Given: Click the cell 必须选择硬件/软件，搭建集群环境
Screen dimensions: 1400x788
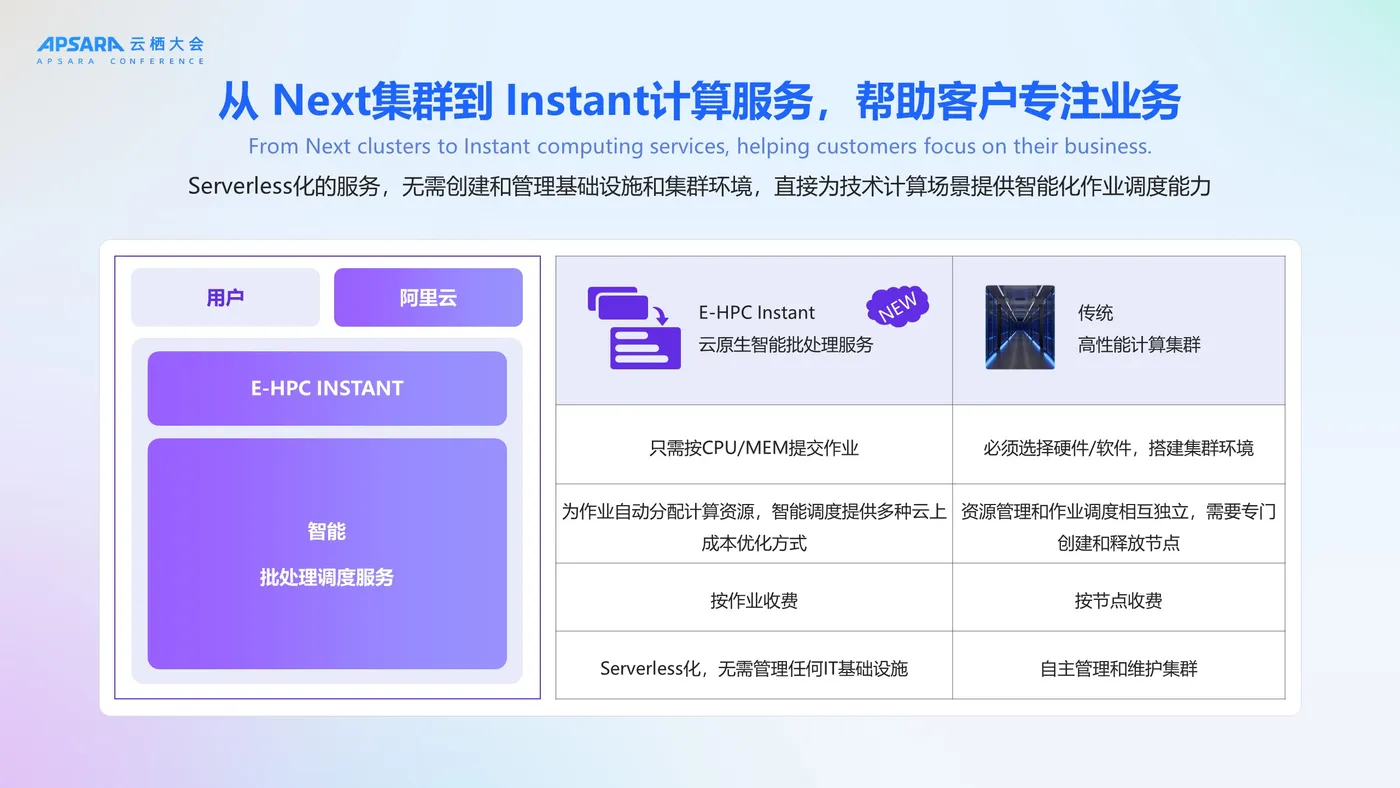Looking at the screenshot, I should point(1119,445).
